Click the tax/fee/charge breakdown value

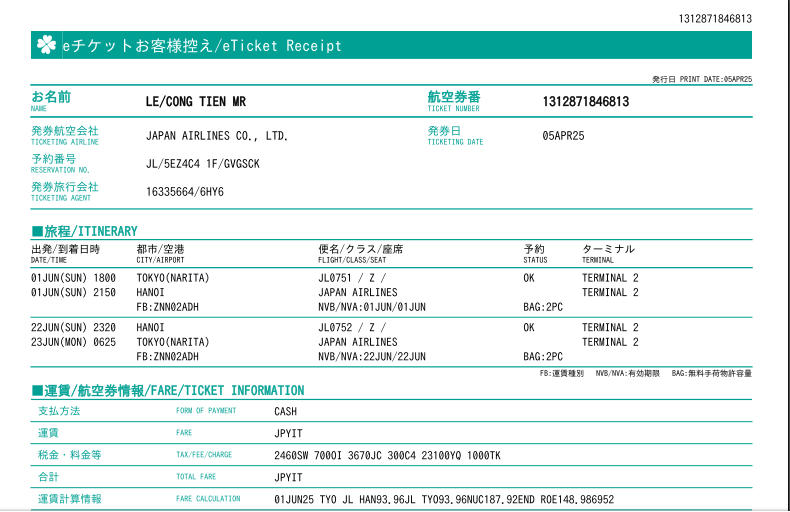pos(387,455)
